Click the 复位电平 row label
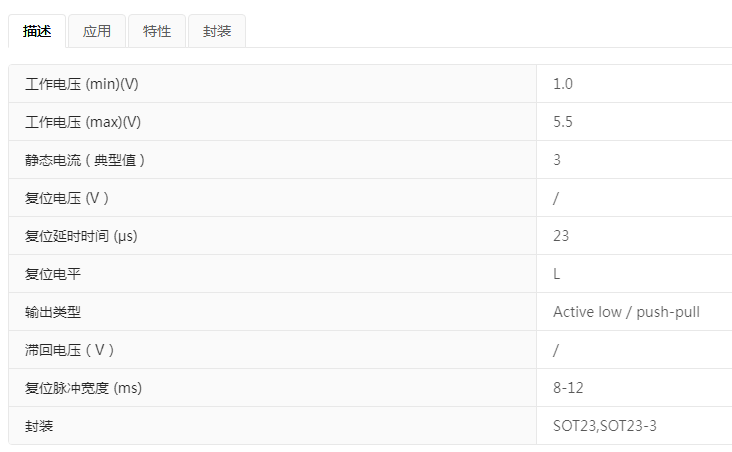 pyautogui.click(x=53, y=274)
